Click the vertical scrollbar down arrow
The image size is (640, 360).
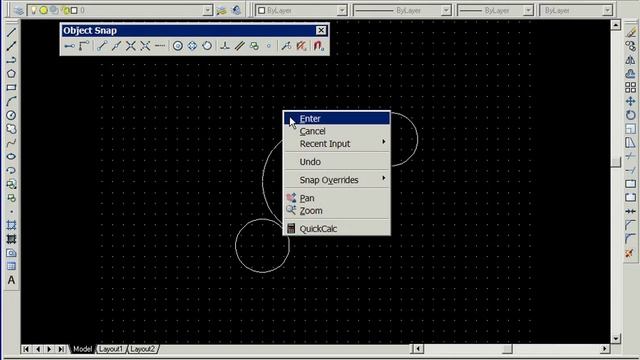[616, 339]
